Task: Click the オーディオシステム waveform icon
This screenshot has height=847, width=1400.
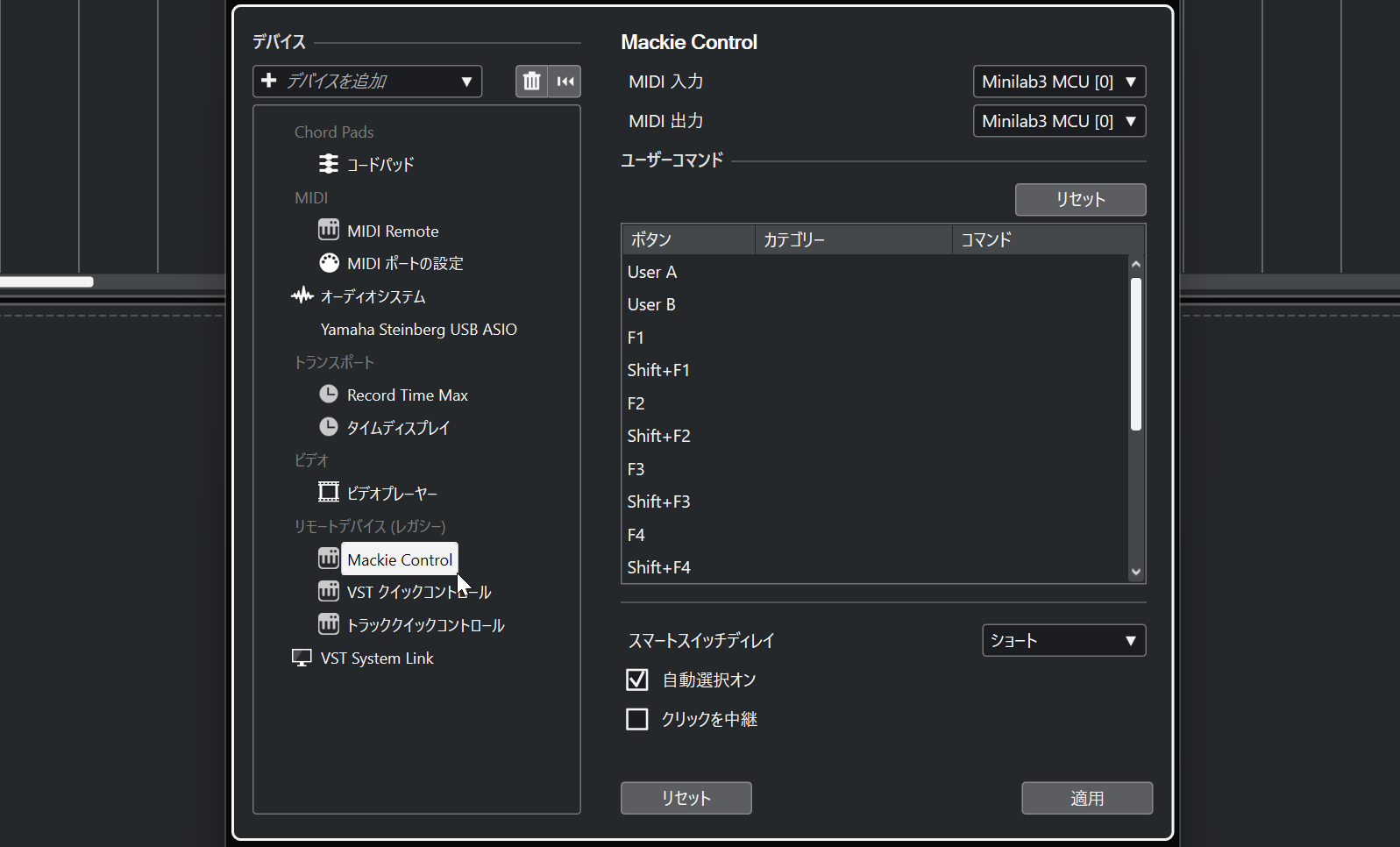Action: coord(302,295)
